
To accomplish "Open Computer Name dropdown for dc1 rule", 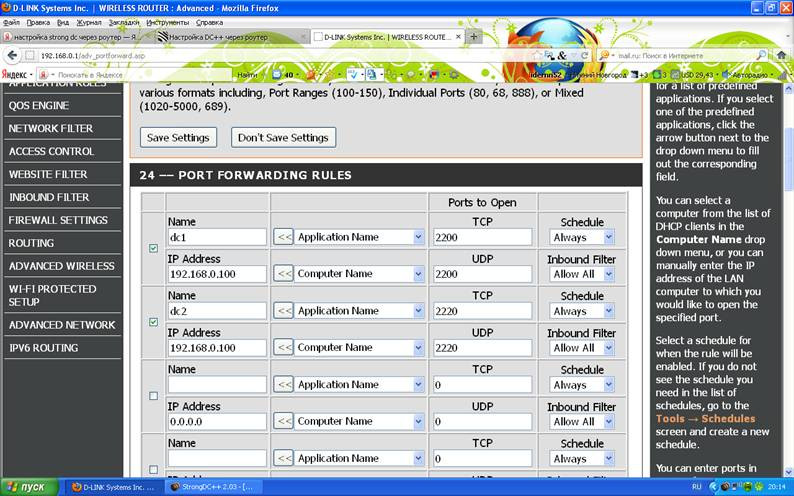I will [360, 273].
